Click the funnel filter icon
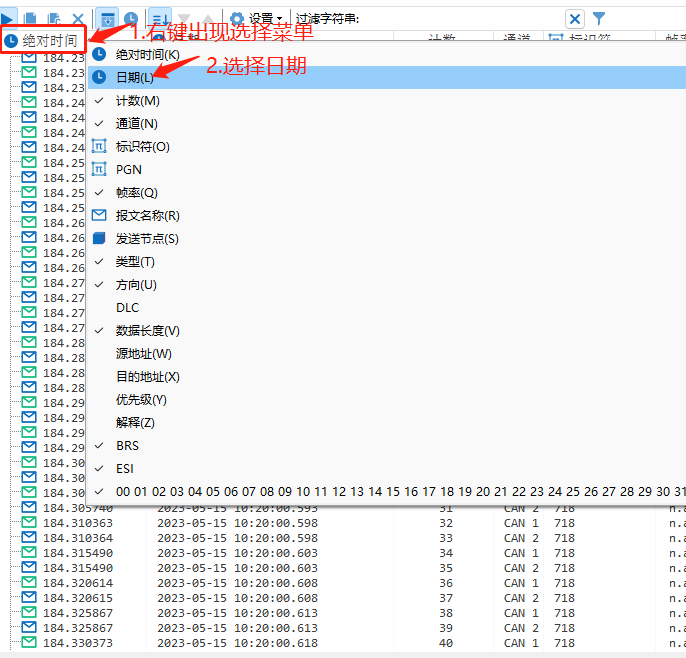The width and height of the screenshot is (686, 658). 598,19
